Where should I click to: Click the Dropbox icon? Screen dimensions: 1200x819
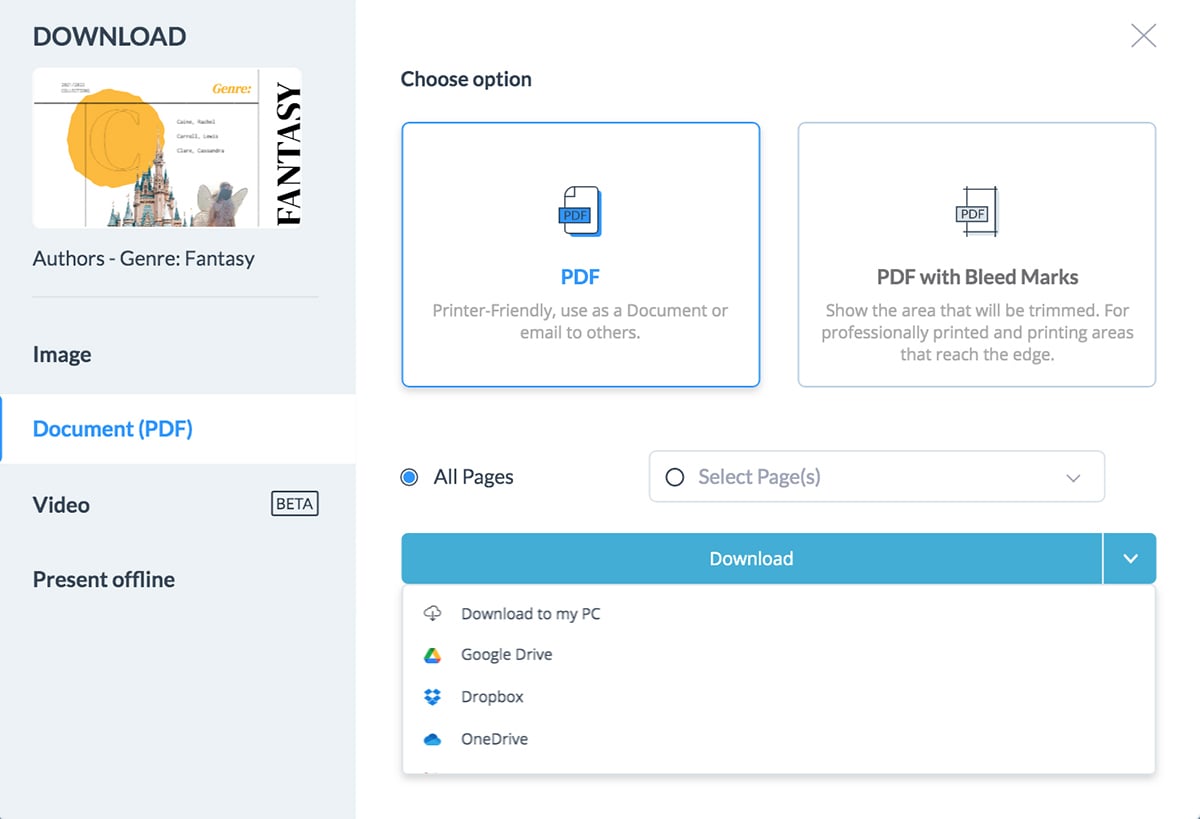432,697
